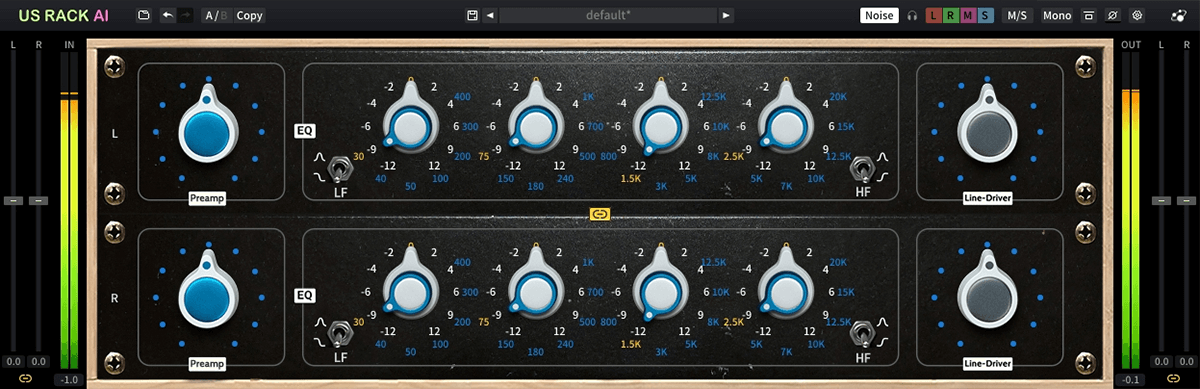Open the preset folder browser icon
Viewport: 1200px width, 389px height.
click(144, 15)
